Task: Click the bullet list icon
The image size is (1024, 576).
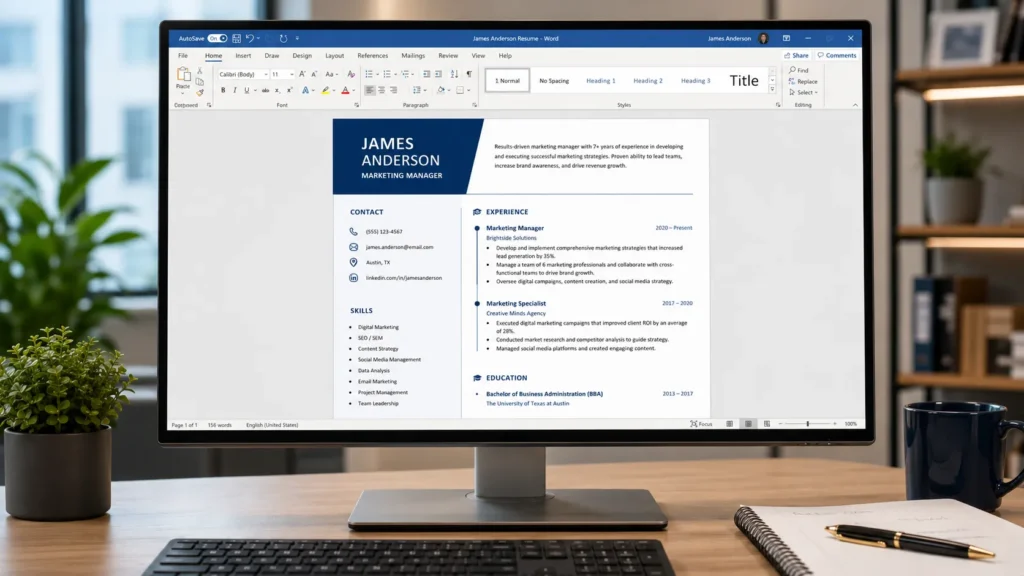Action: [x=369, y=74]
